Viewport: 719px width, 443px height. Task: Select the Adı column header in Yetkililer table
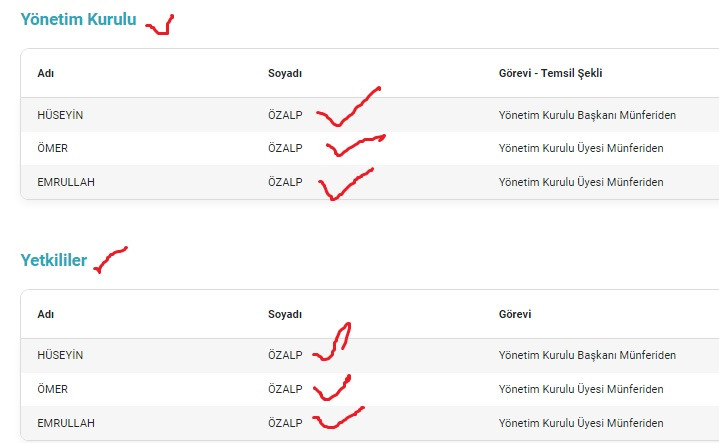pyautogui.click(x=45, y=314)
